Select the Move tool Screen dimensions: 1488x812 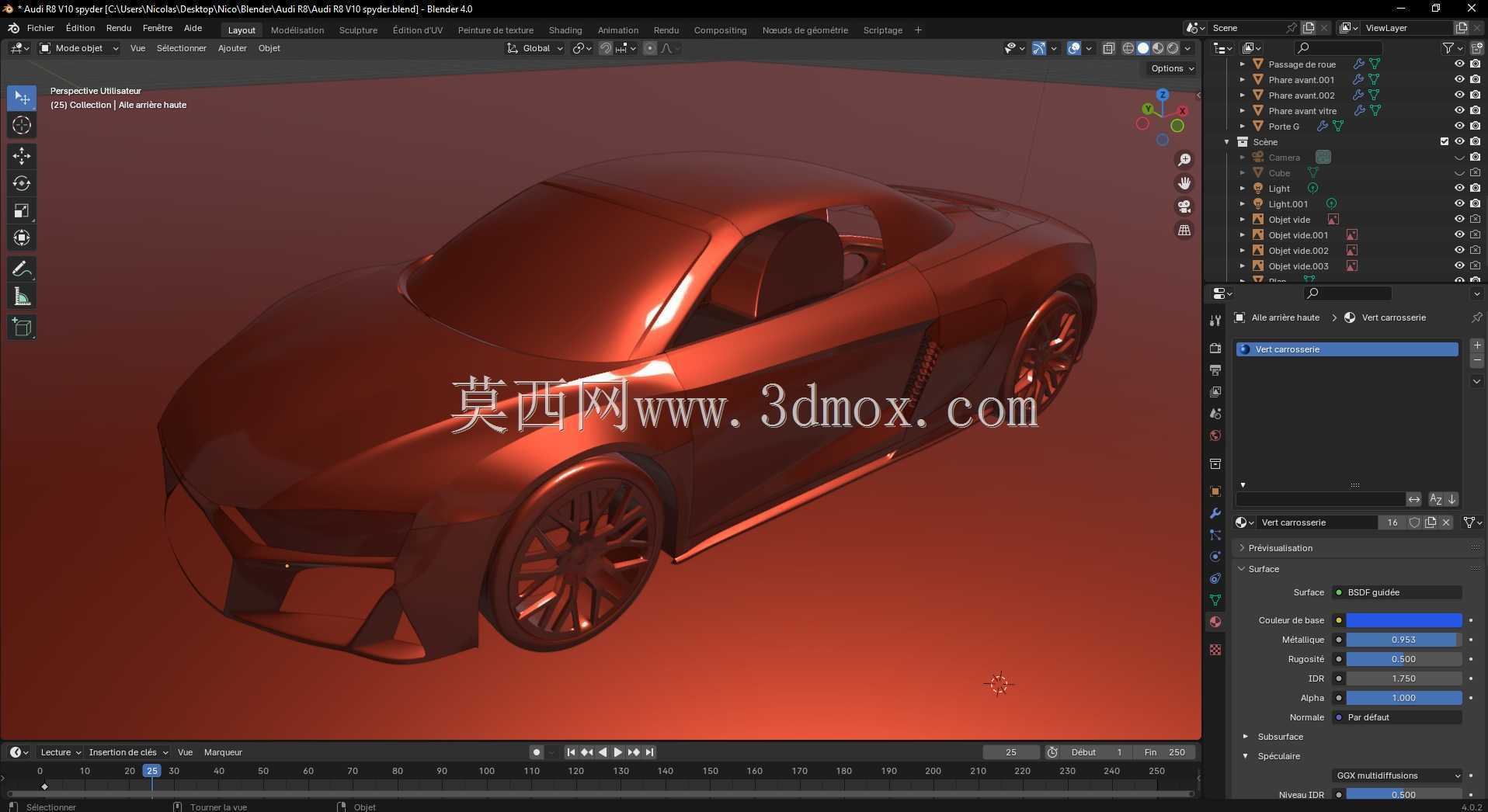[x=22, y=156]
